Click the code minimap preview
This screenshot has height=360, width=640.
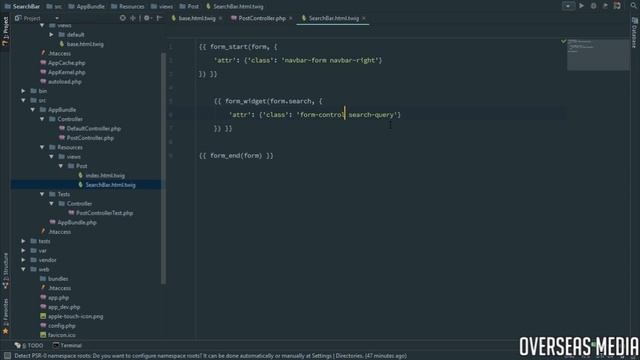598,55
